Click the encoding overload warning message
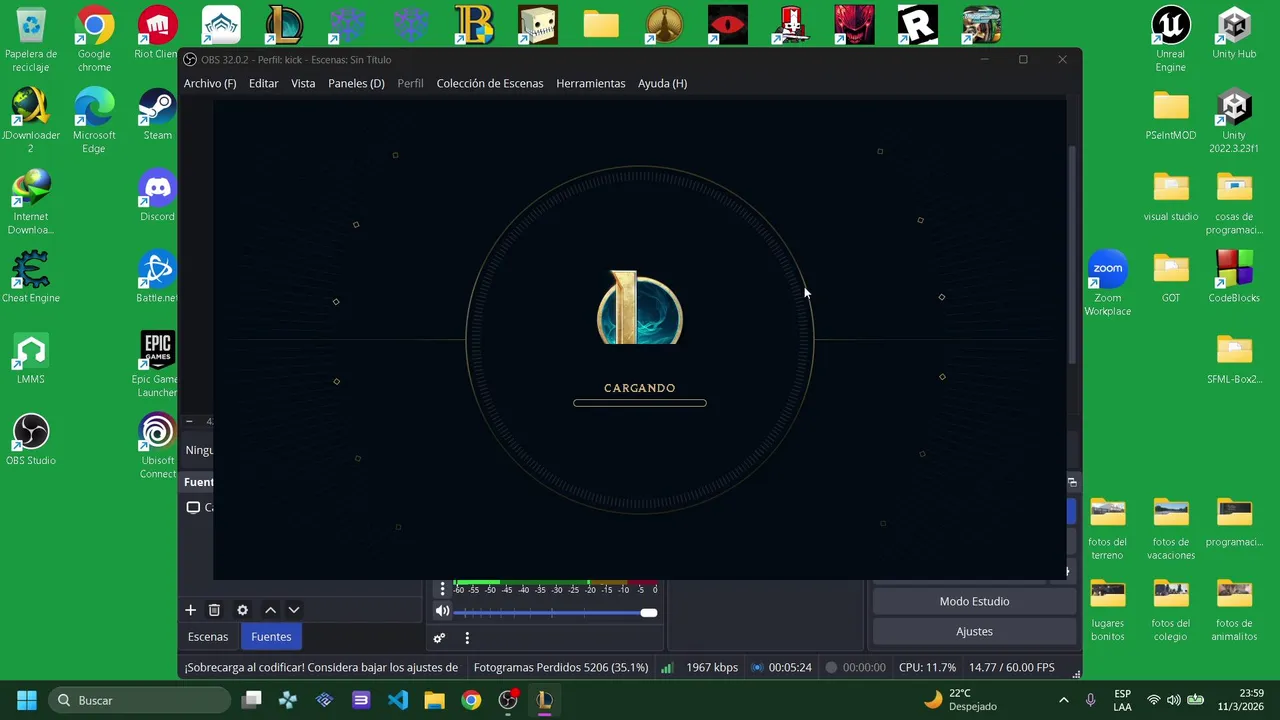Screen dimensions: 1280x720 (x=321, y=668)
